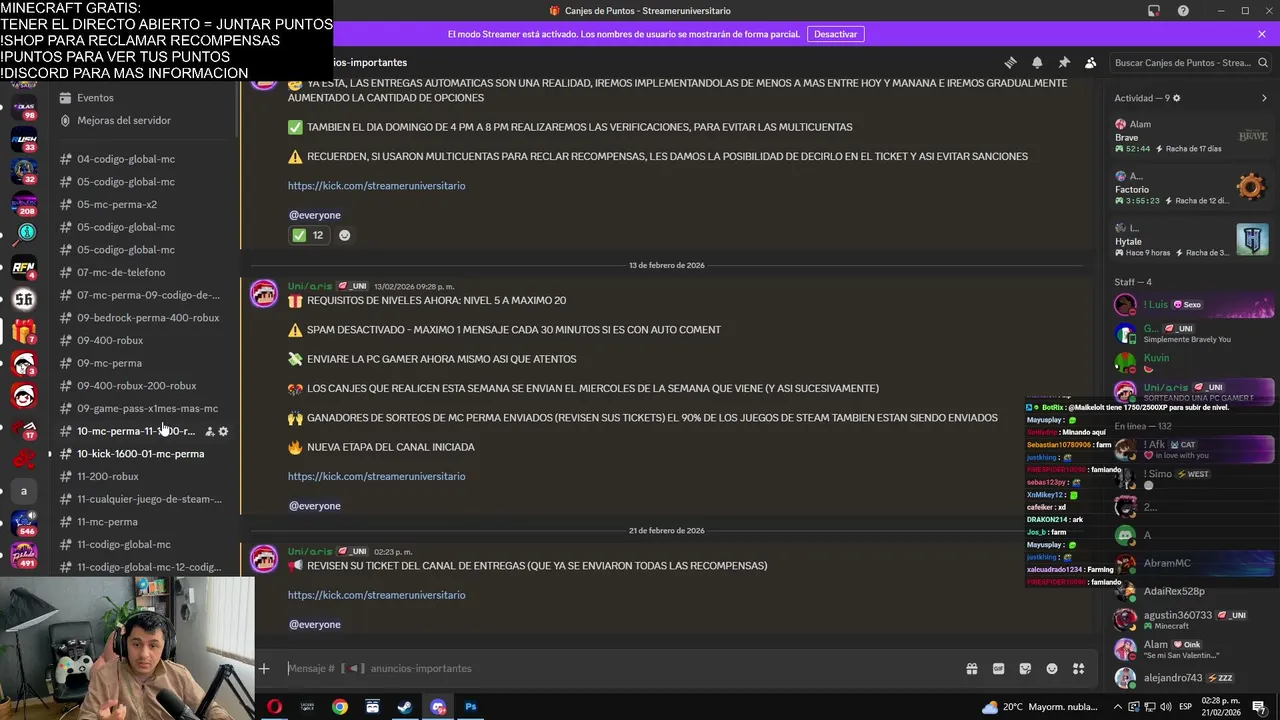Image resolution: width=1280 pixels, height=720 pixels.
Task: Open the Factorio activity card
Action: [x=1192, y=188]
